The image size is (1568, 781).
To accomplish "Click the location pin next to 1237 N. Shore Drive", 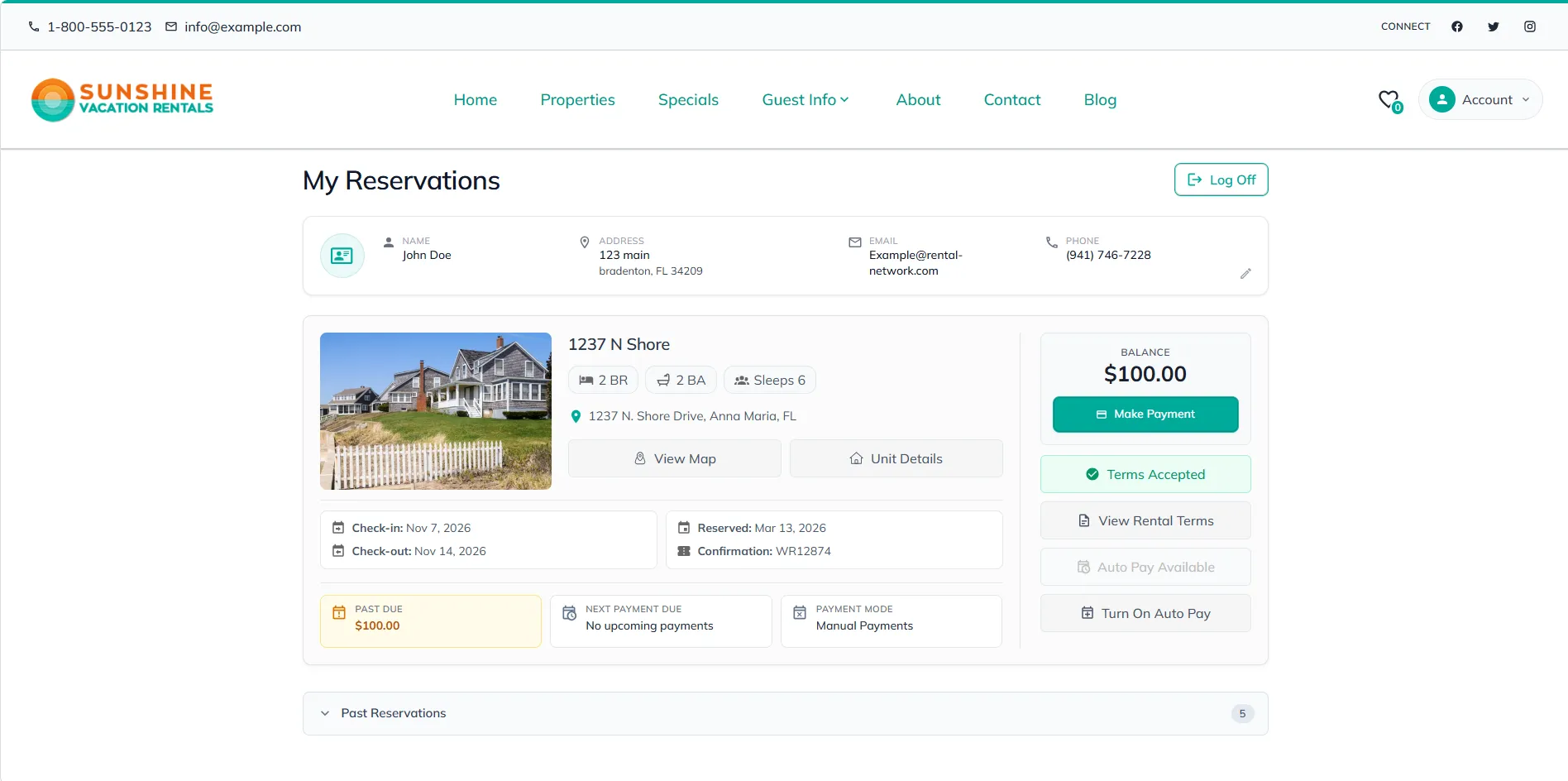I will point(576,416).
